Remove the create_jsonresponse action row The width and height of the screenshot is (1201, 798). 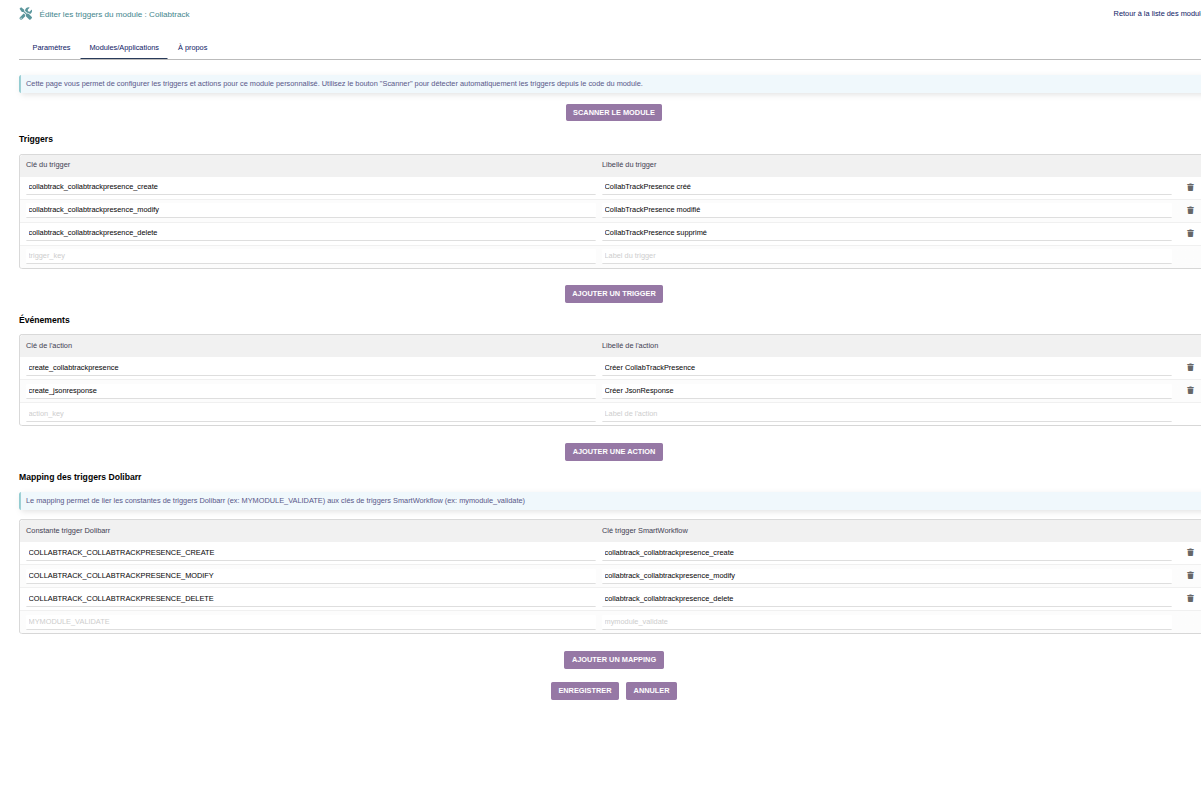[1190, 390]
